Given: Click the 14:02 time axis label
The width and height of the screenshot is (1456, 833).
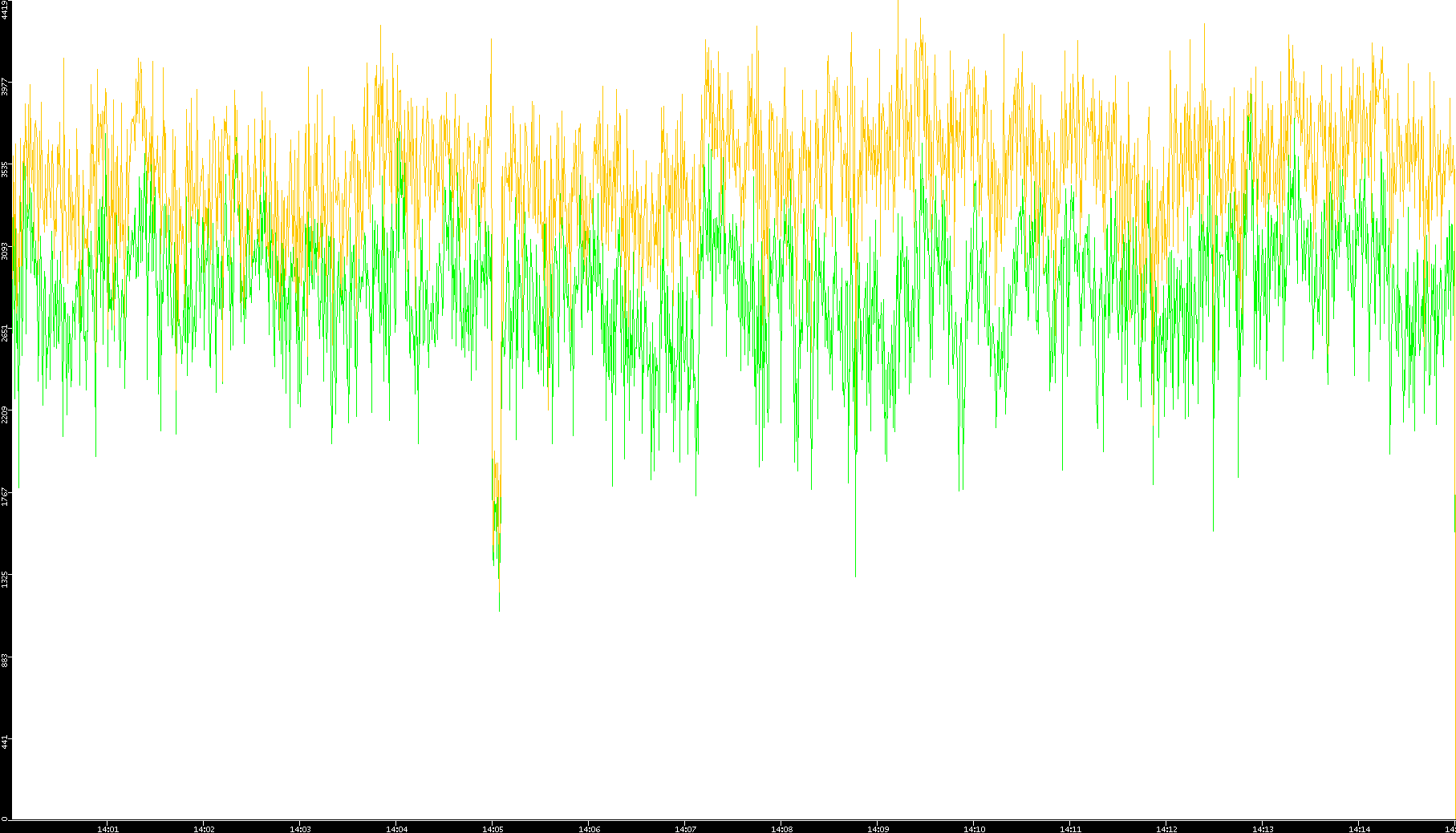Looking at the screenshot, I should tap(204, 828).
